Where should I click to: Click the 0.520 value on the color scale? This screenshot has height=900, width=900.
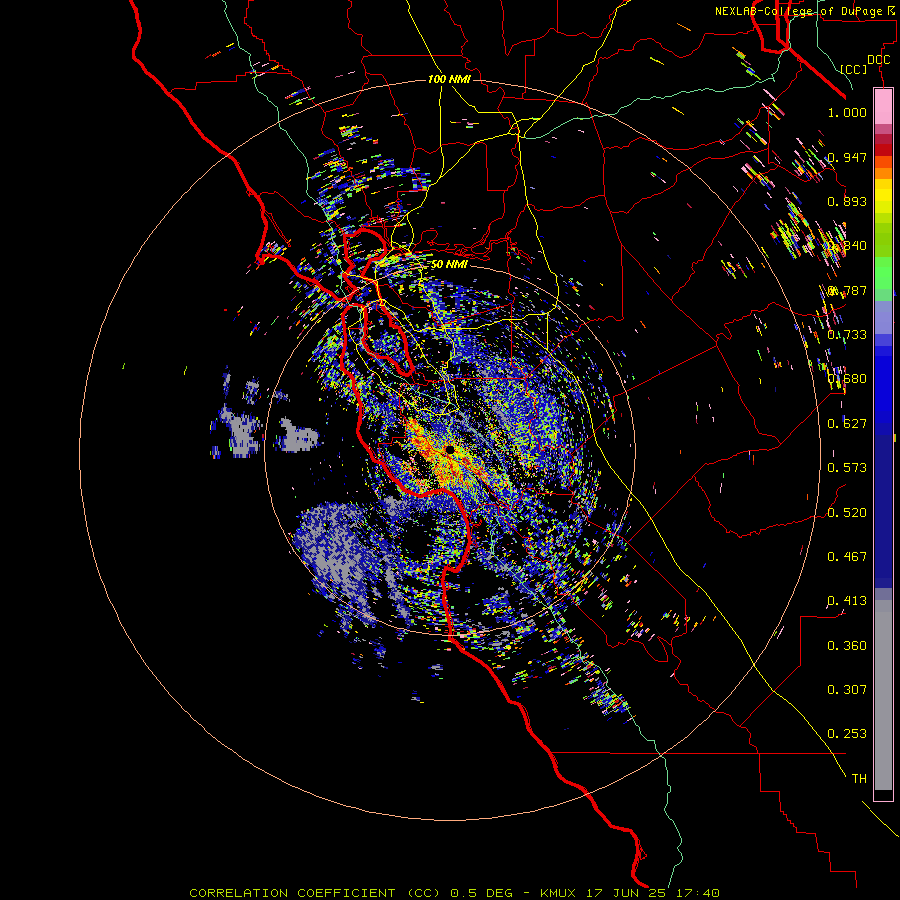847,513
